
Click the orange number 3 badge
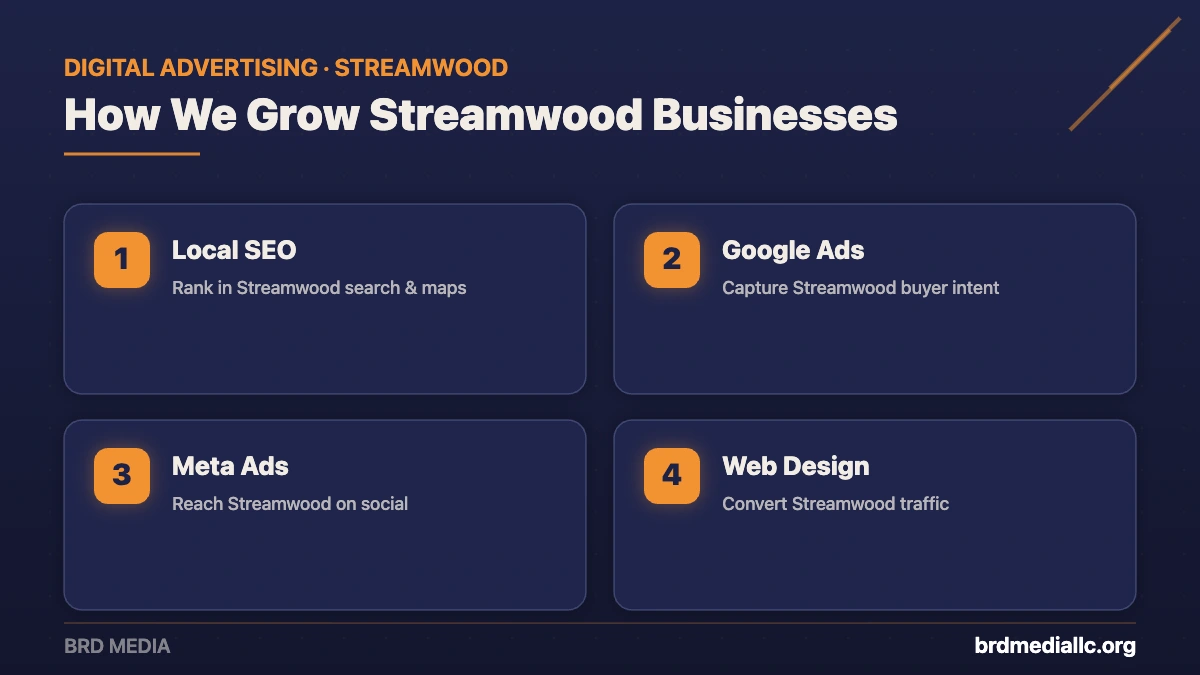(122, 476)
